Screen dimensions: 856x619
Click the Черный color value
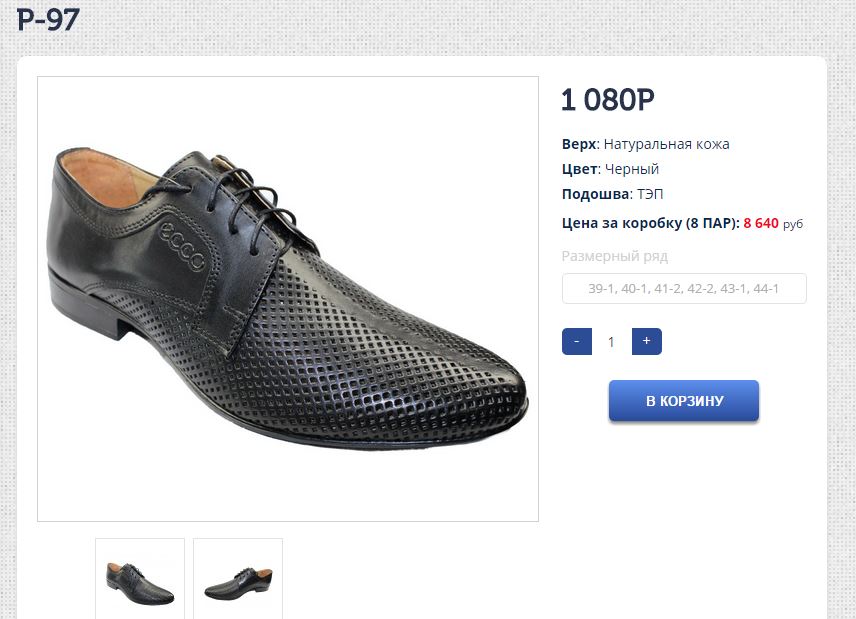point(632,169)
